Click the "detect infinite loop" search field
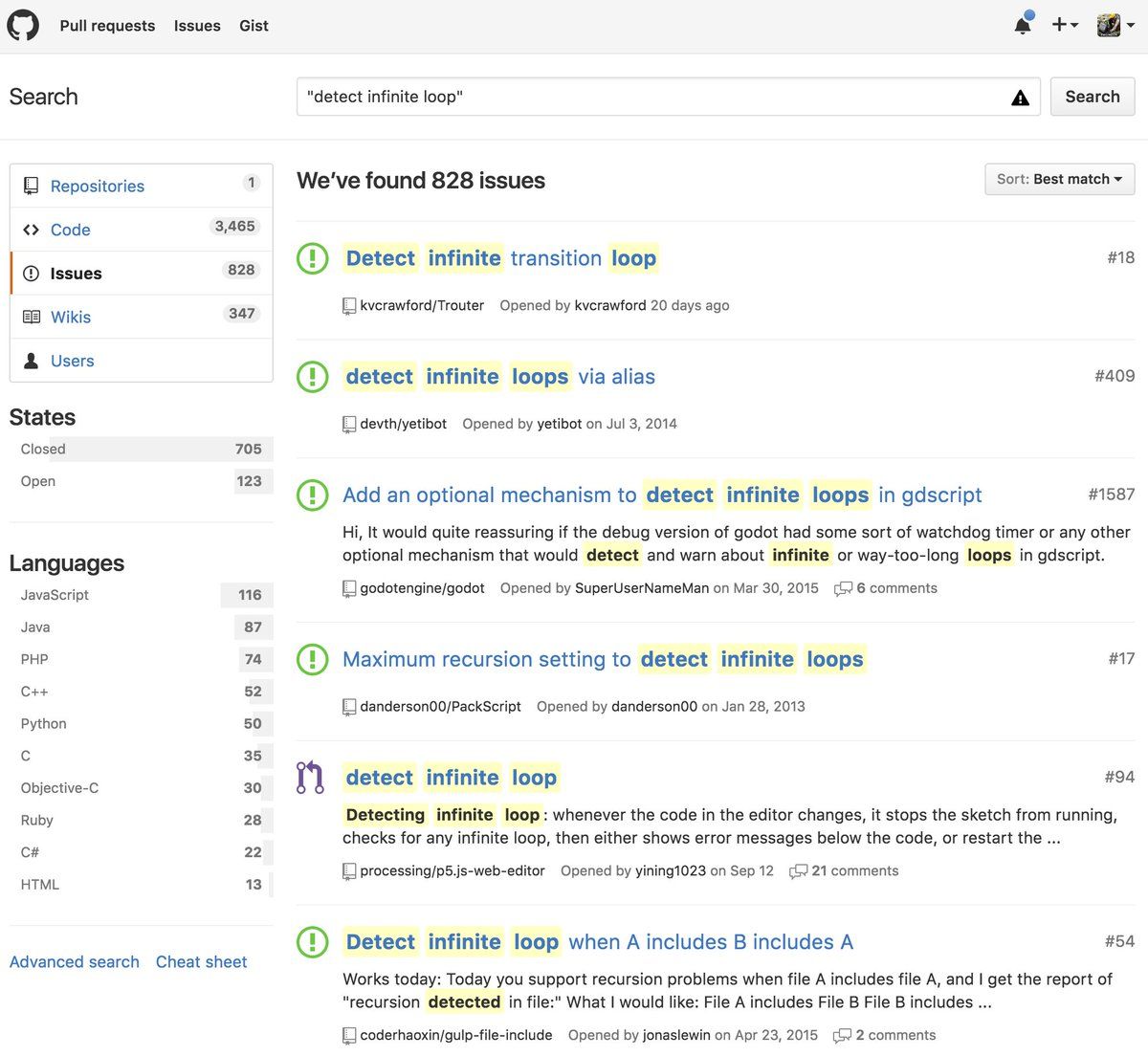1148x1056 pixels. (651, 98)
